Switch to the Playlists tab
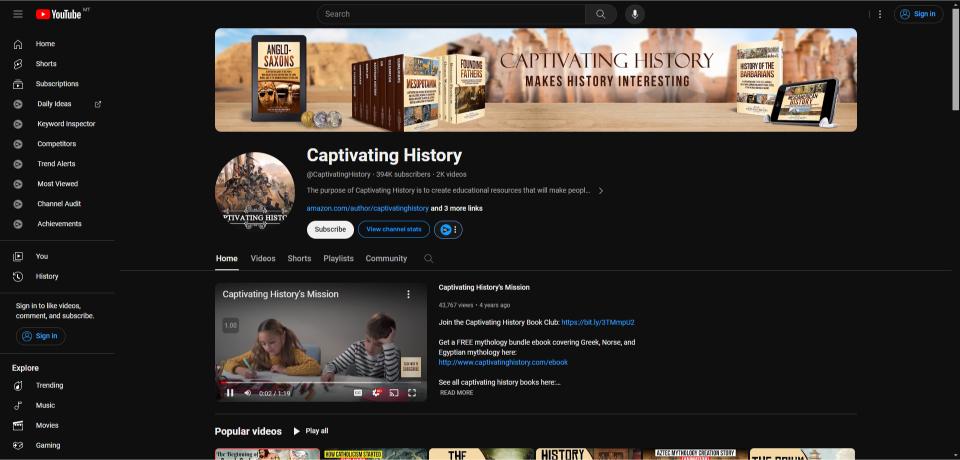960x460 pixels. 339,258
